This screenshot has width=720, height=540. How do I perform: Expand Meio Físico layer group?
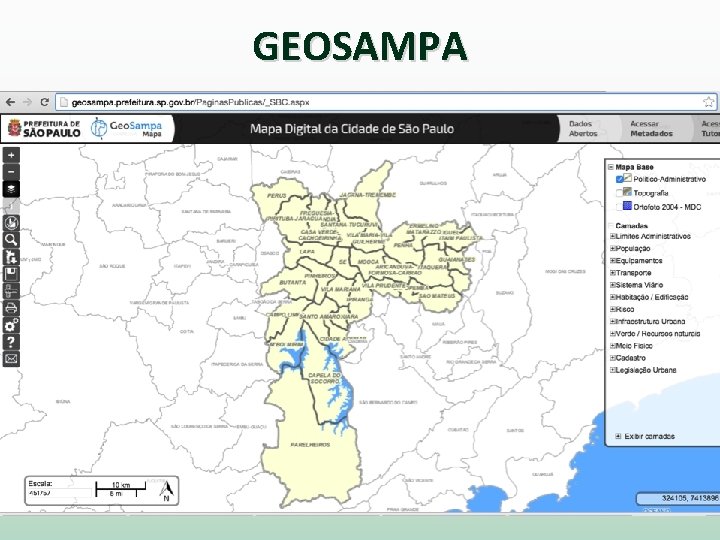[613, 345]
